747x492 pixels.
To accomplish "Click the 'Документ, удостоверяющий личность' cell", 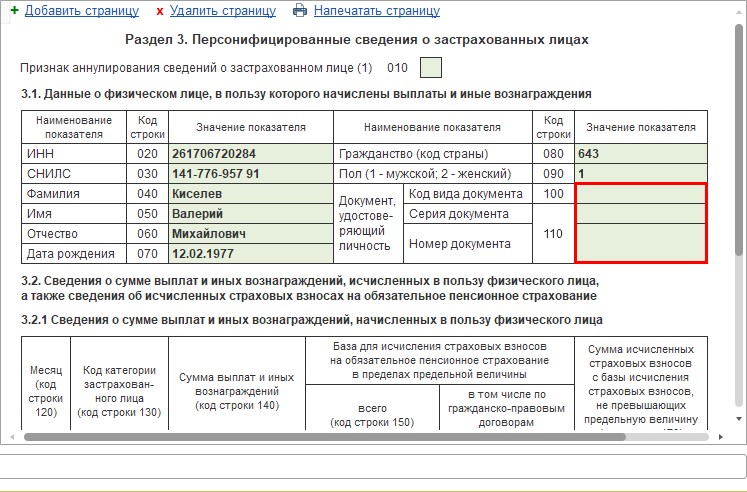I will coord(368,223).
